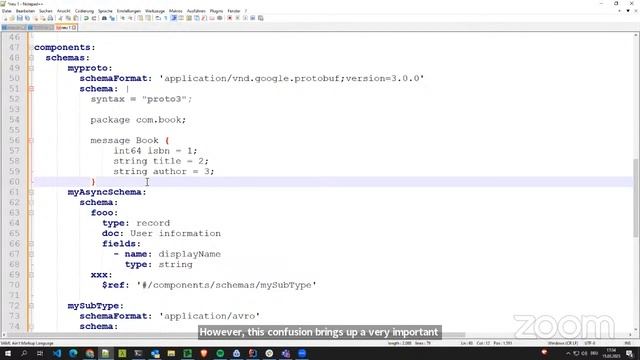Click 'application/avro' value on line 73

click(x=209, y=316)
